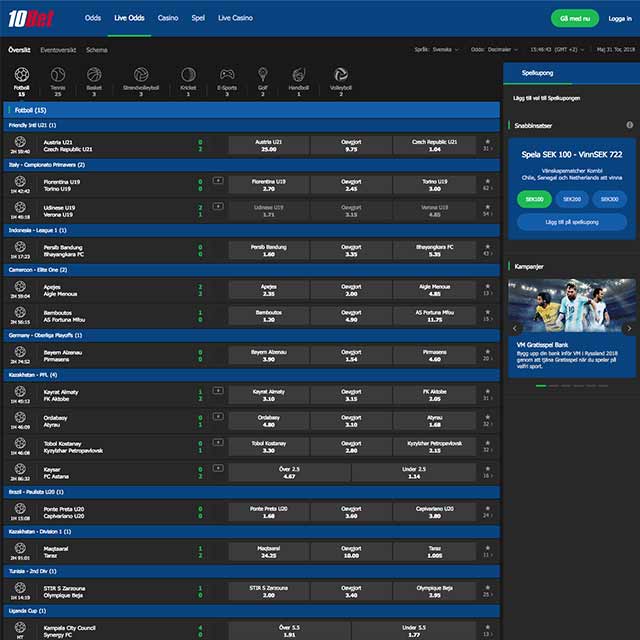The width and height of the screenshot is (640, 640).
Task: Switch to the Eventöversikt tab
Action: click(x=58, y=50)
